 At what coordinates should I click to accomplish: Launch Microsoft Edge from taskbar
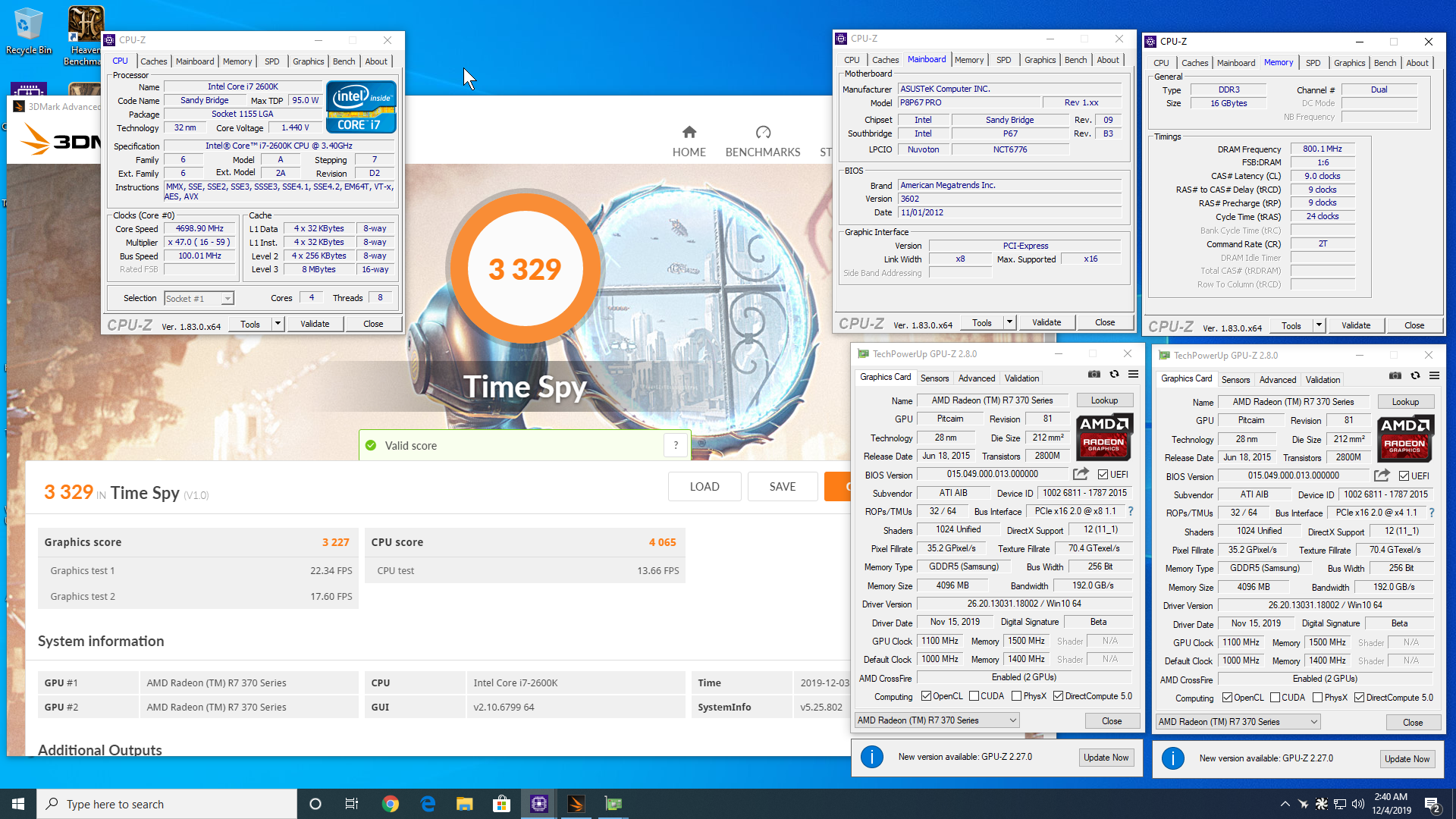[428, 804]
